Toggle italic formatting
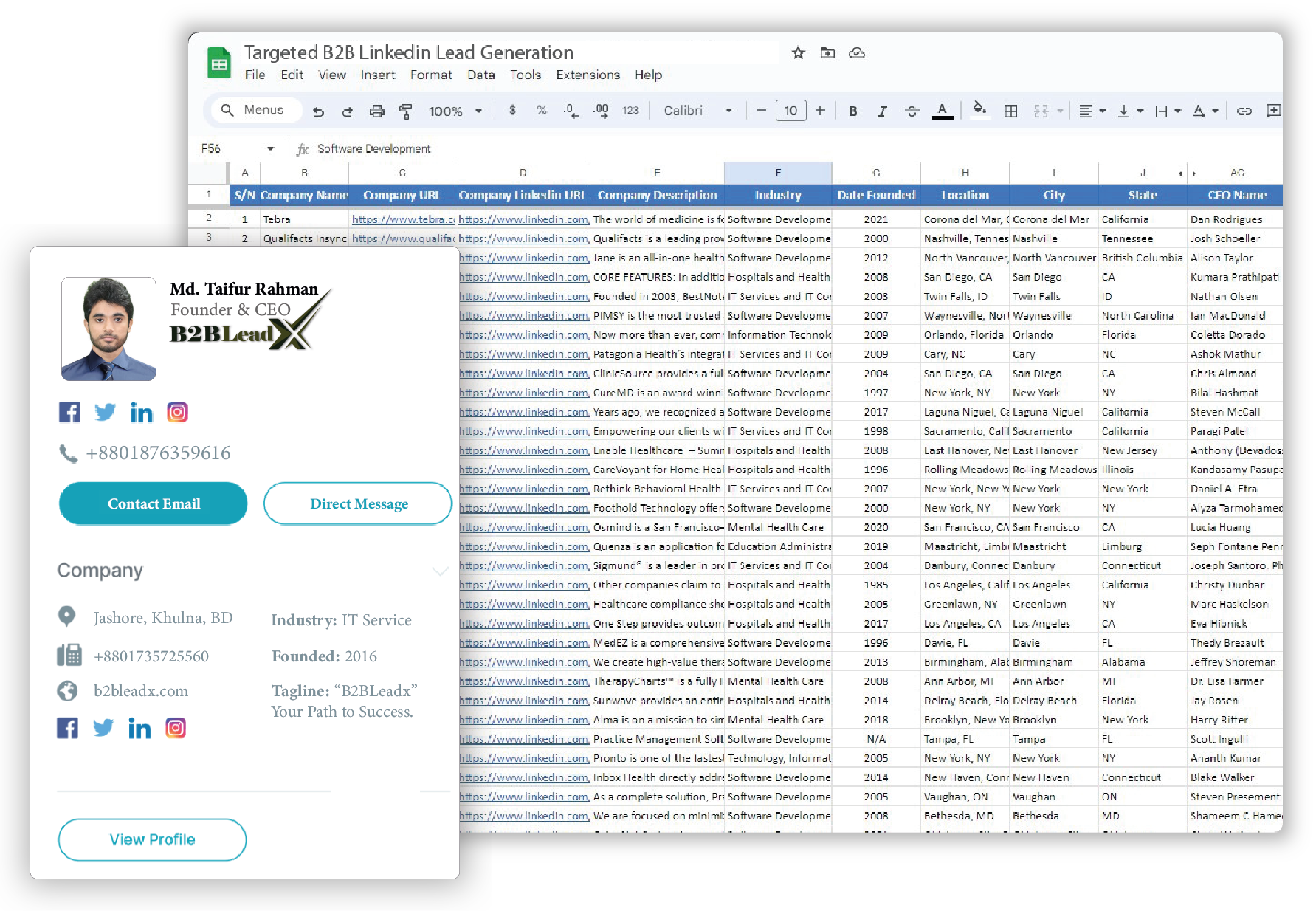This screenshot has width=1316, height=911. click(882, 111)
